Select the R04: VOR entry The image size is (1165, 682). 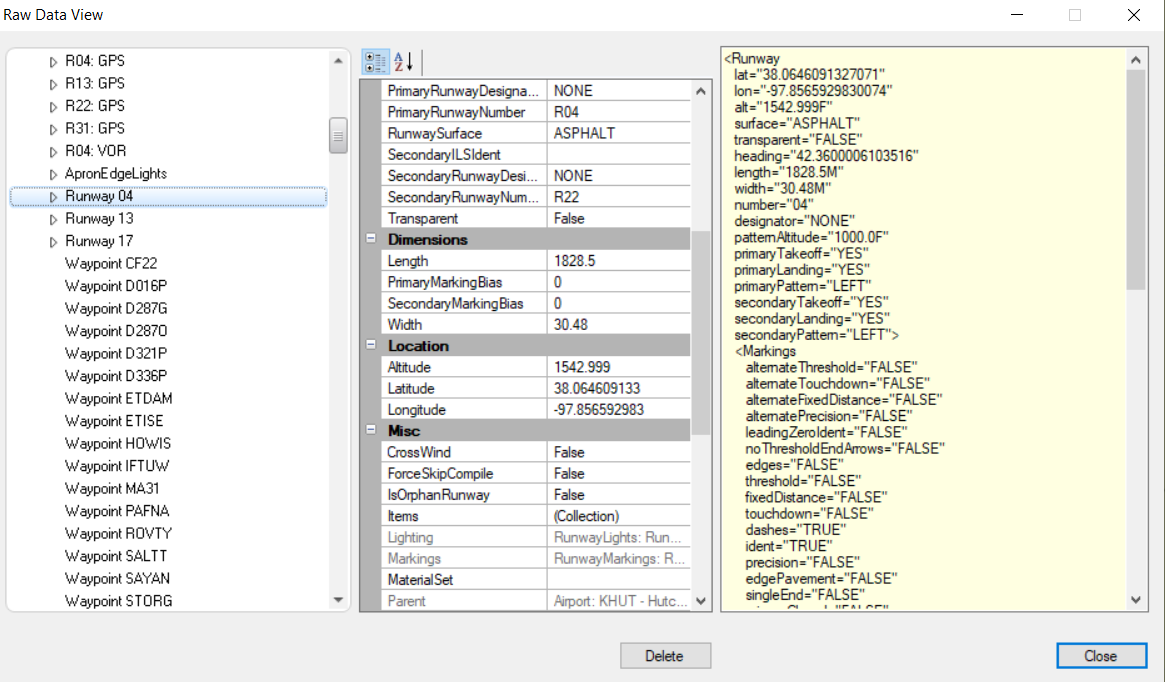91,150
